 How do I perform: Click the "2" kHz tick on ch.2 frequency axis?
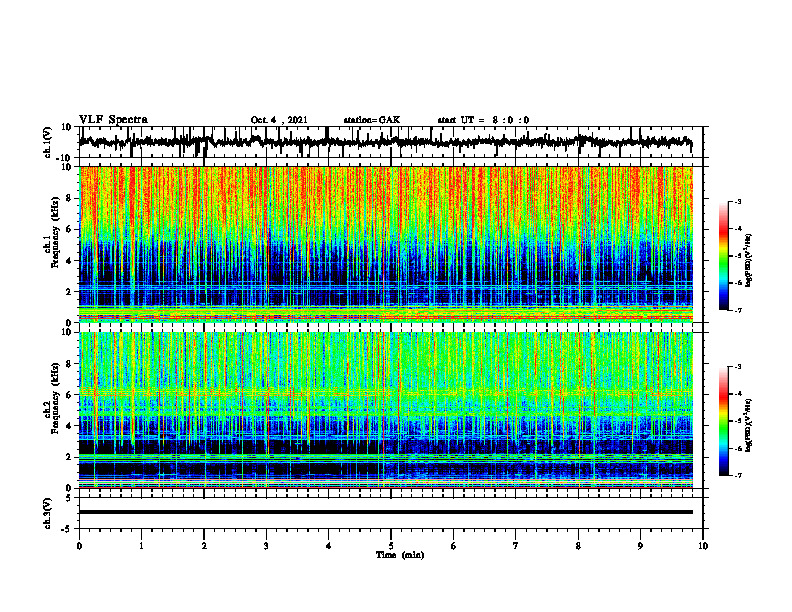69,457
